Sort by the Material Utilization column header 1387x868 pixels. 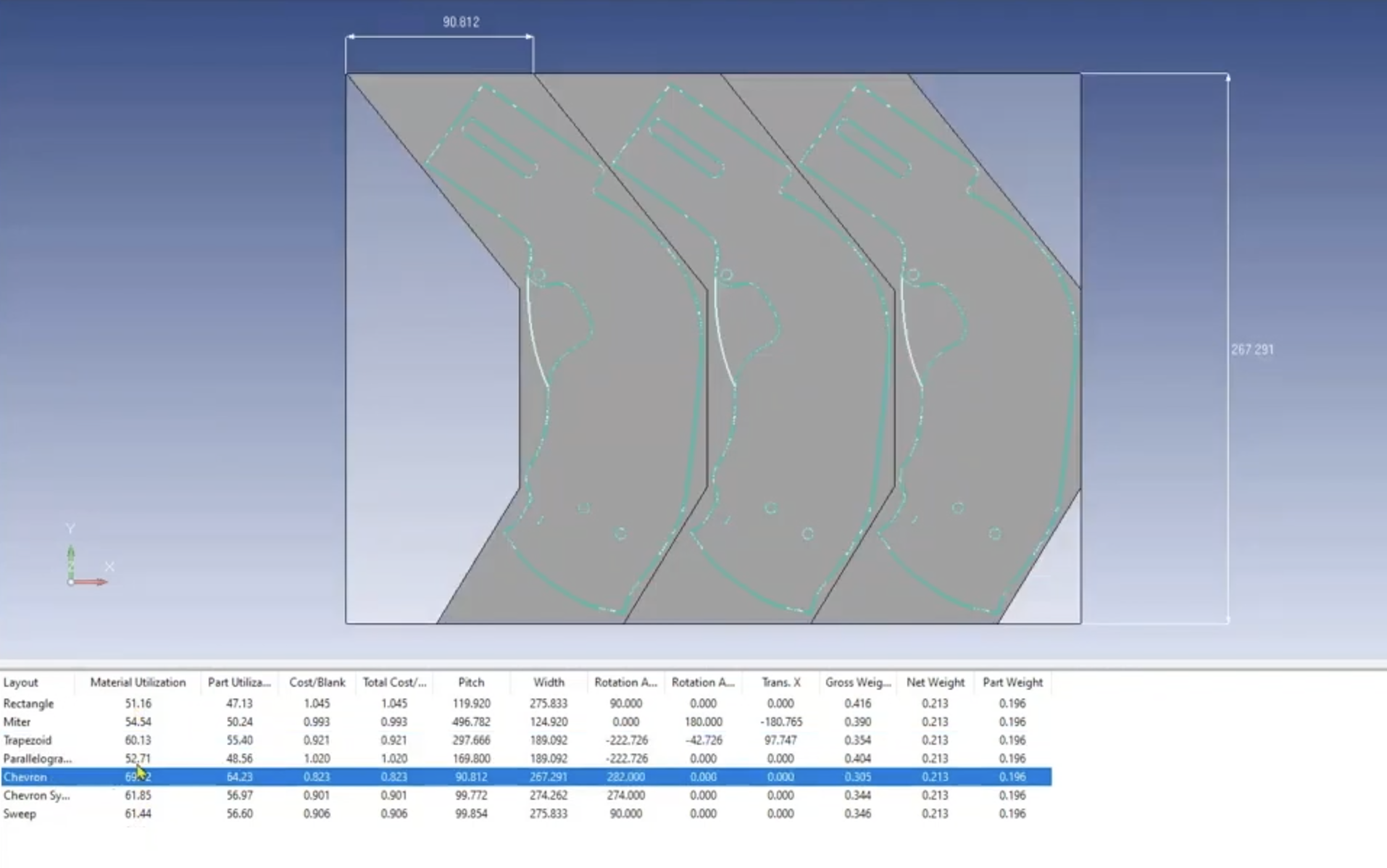138,682
